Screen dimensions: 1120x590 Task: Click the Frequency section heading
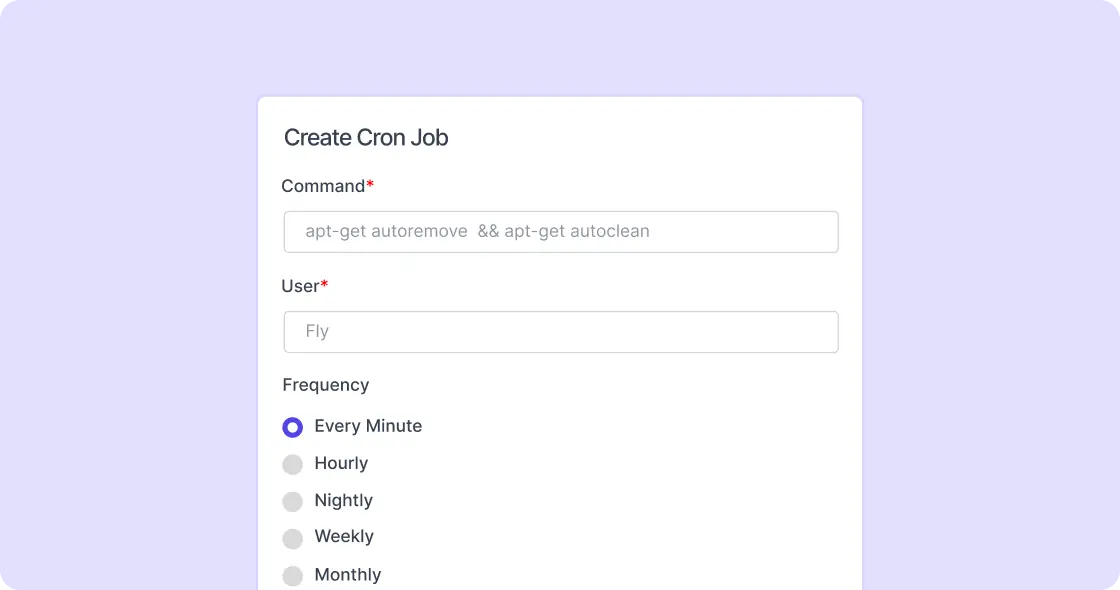click(325, 385)
